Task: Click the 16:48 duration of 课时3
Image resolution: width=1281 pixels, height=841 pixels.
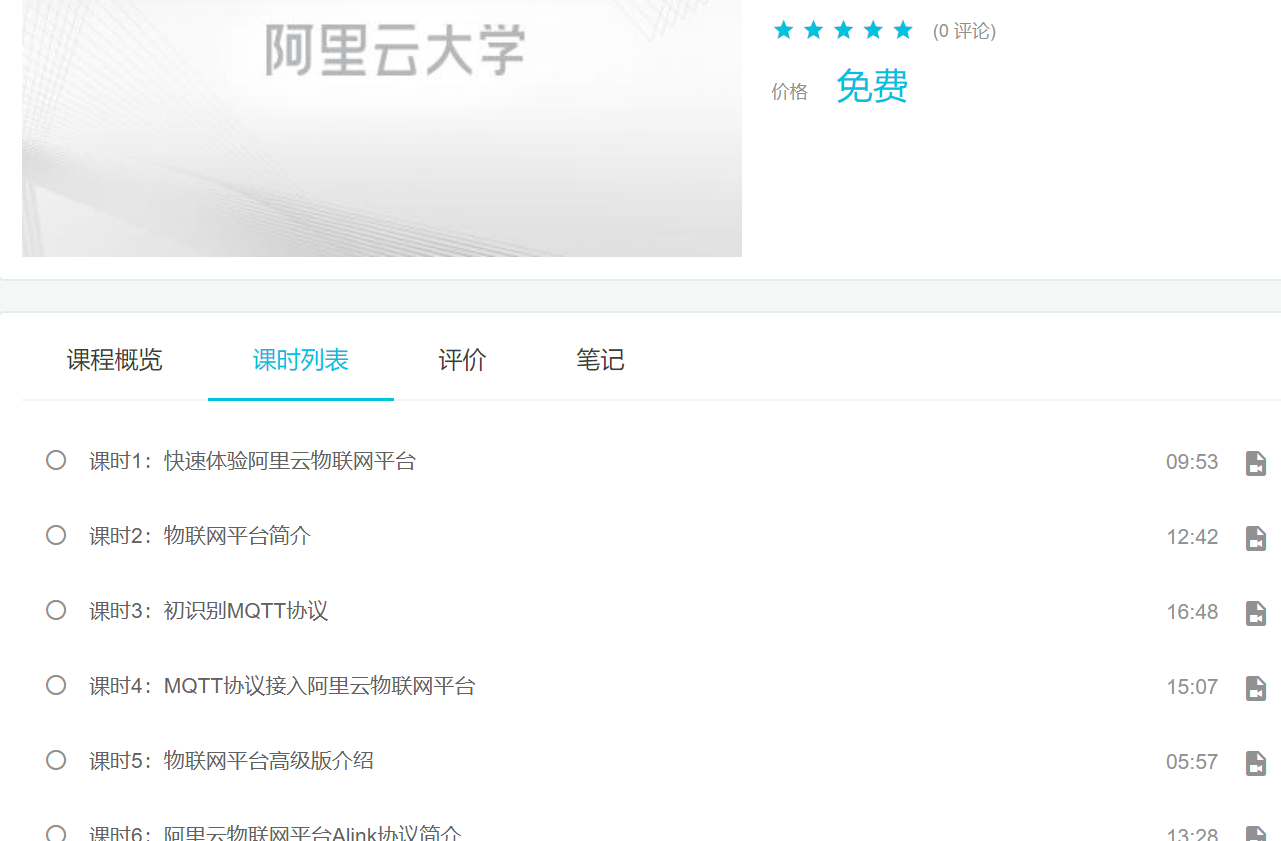Action: [1192, 612]
